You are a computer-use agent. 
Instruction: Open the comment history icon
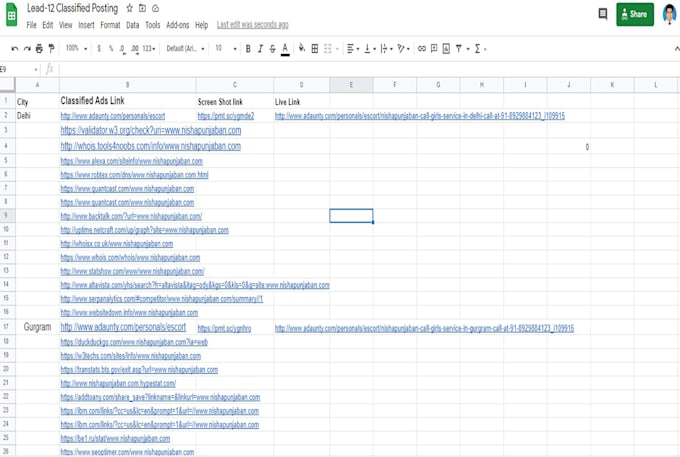click(x=603, y=14)
